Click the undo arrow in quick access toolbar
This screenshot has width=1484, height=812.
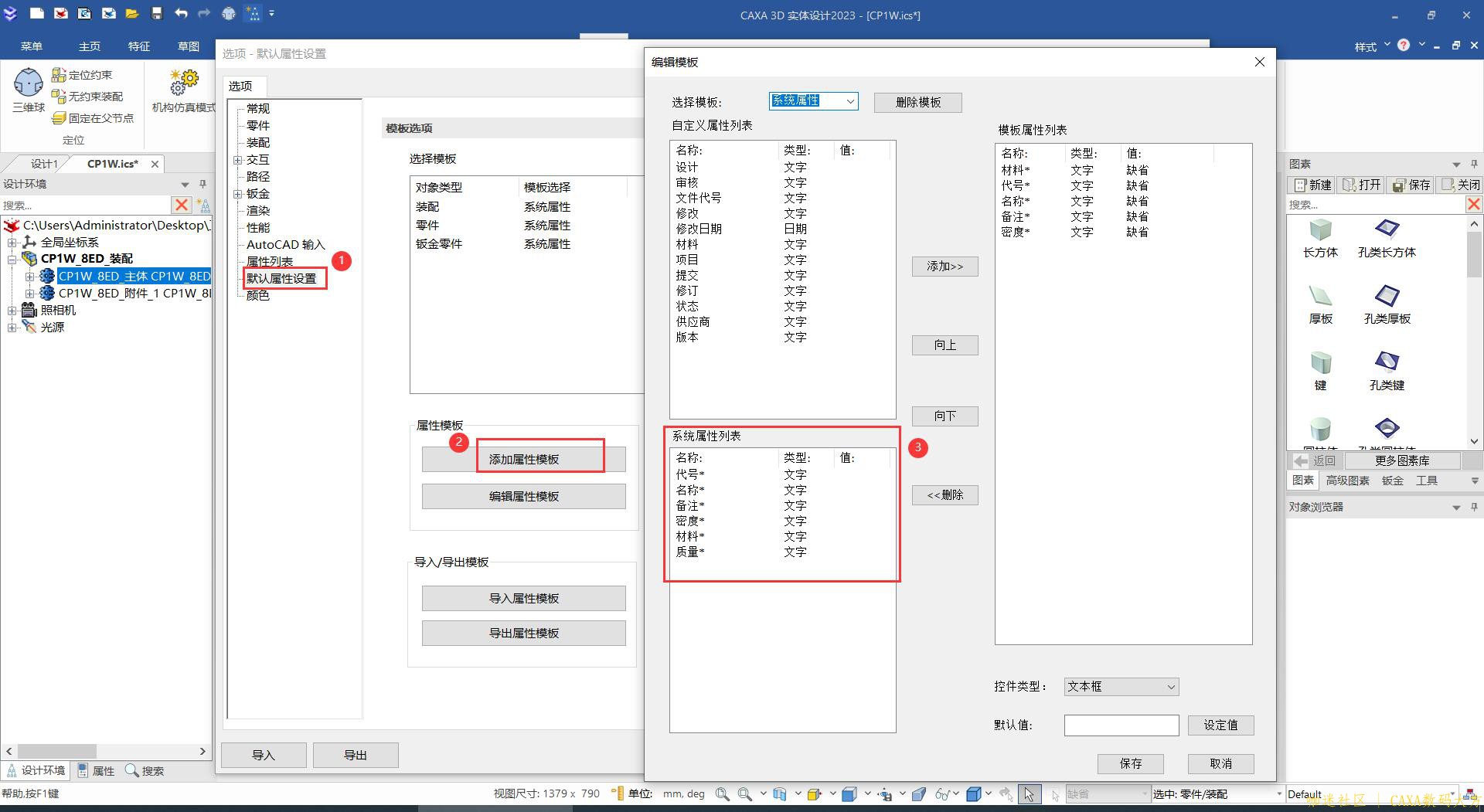click(x=181, y=13)
